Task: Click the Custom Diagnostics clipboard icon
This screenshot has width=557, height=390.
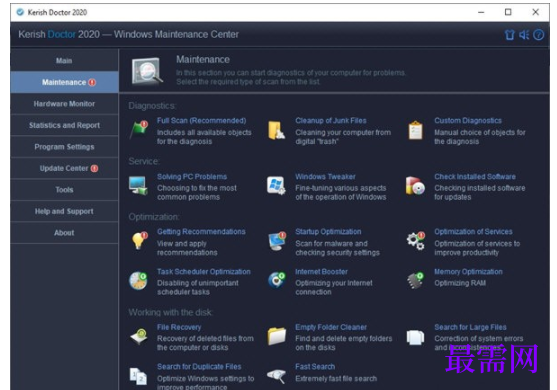Action: [x=415, y=130]
